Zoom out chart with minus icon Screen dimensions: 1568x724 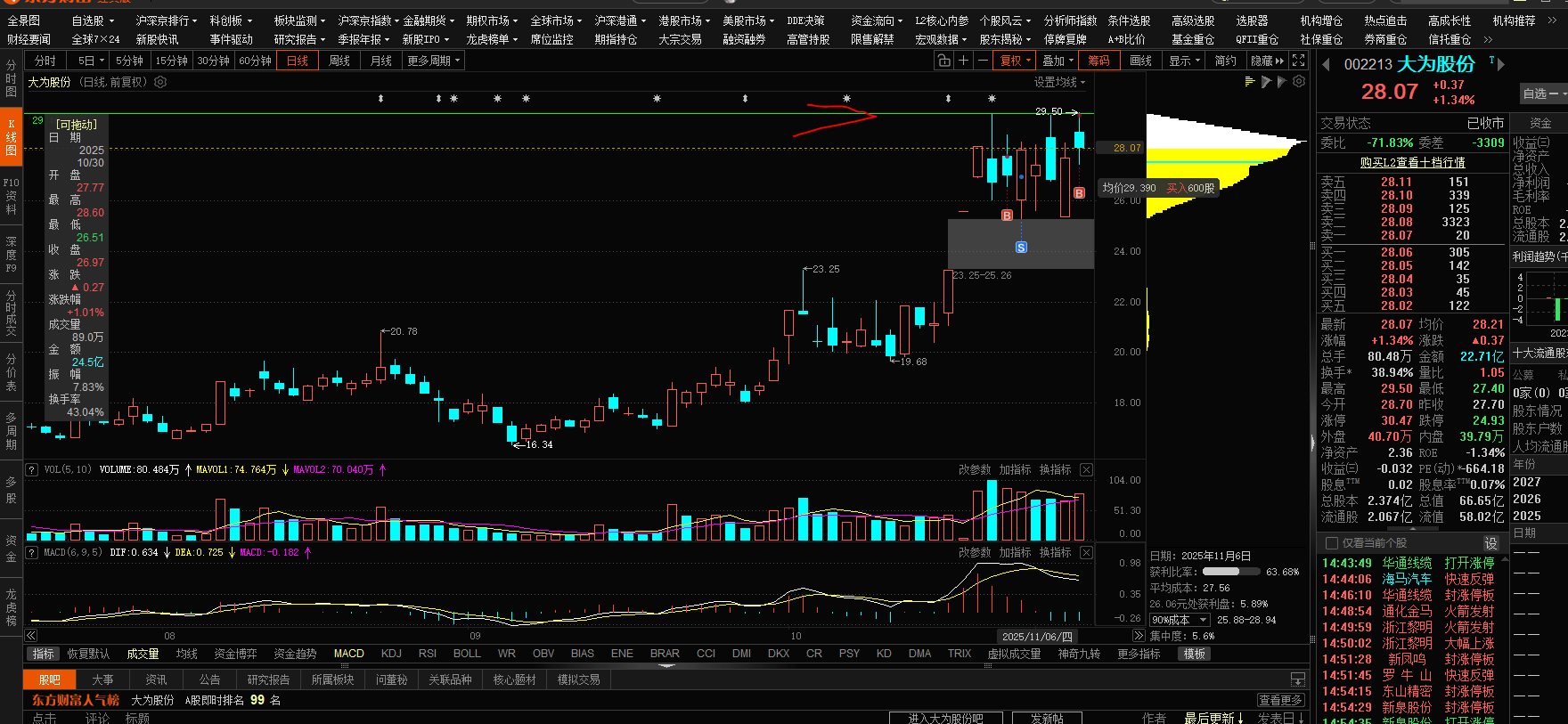pos(983,61)
